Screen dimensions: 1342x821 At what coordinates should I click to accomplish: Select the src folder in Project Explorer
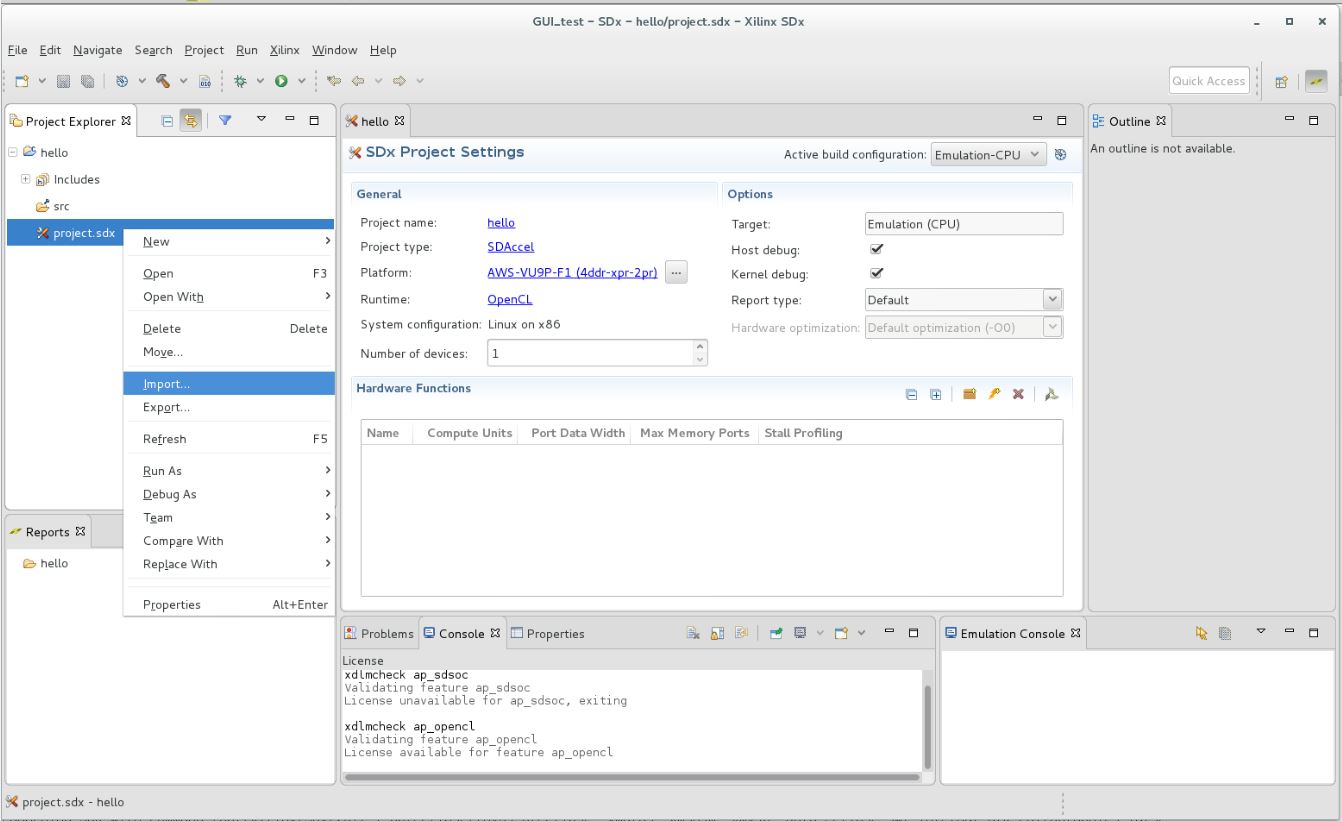pyautogui.click(x=51, y=206)
